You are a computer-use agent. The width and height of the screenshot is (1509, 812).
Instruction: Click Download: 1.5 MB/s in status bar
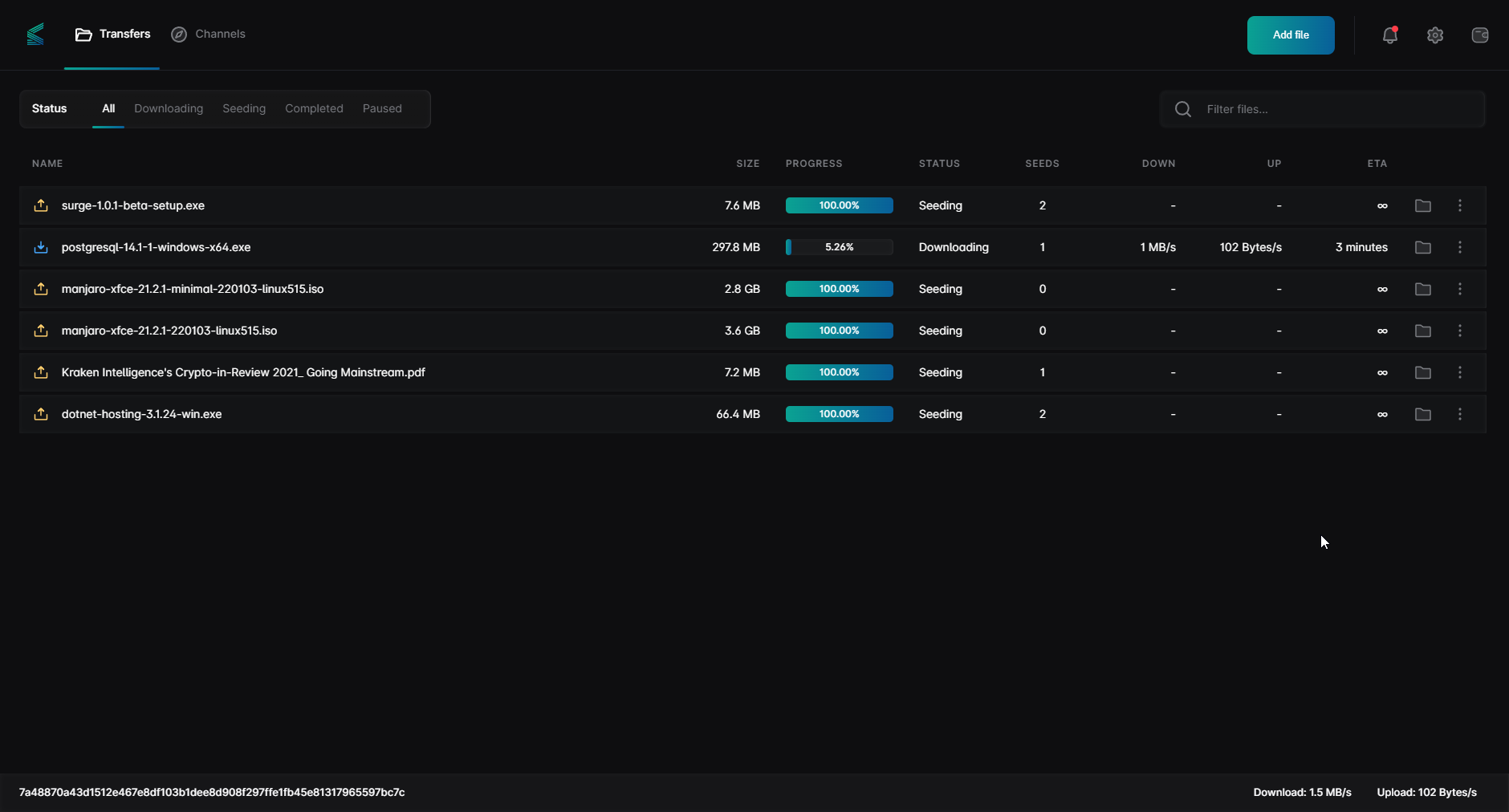[x=1303, y=792]
